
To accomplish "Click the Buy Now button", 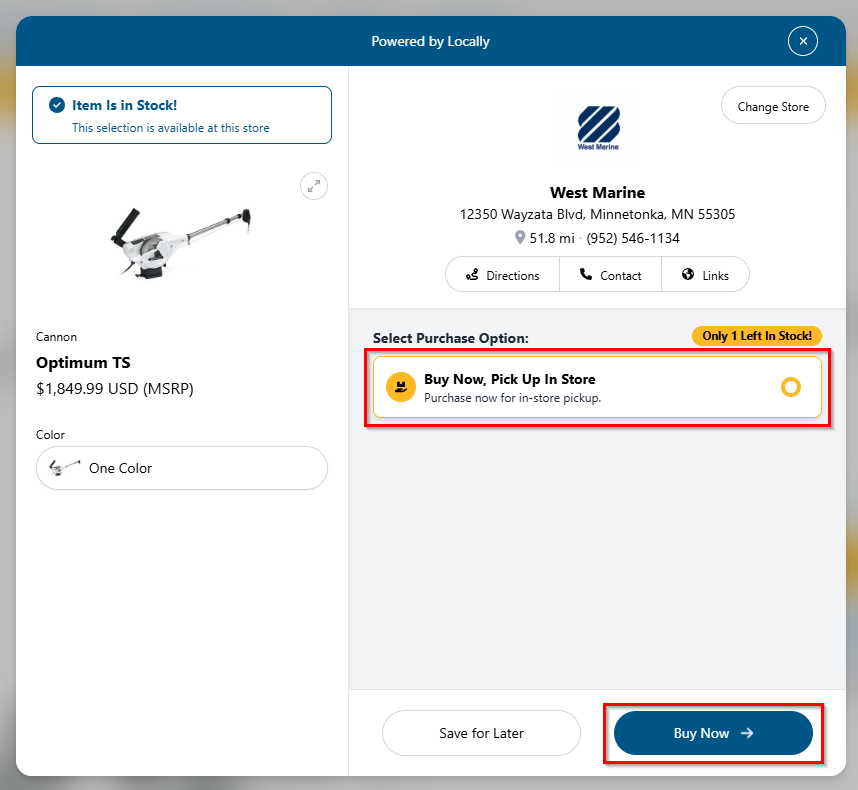I will click(713, 733).
